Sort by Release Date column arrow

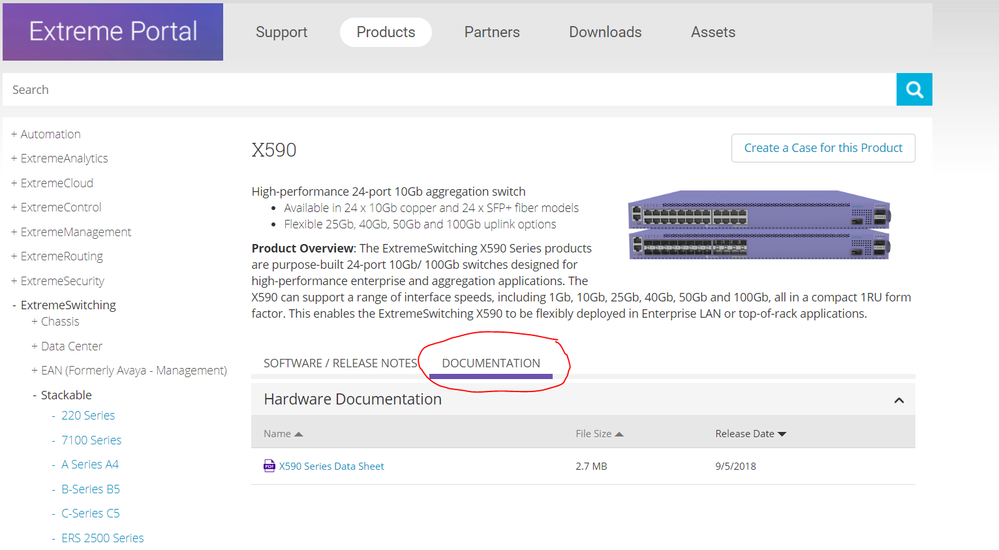(781, 434)
